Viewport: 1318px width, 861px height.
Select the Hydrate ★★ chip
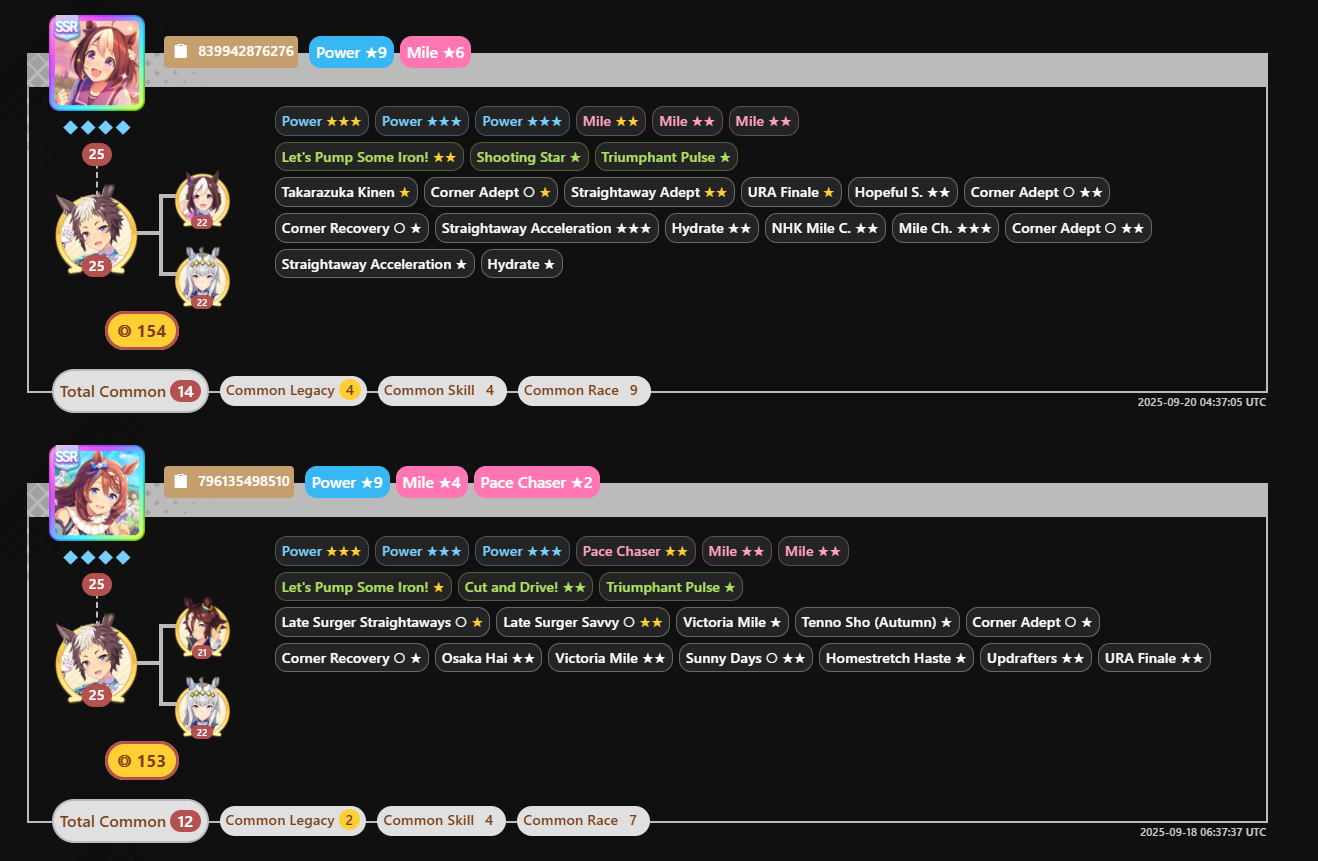point(711,228)
